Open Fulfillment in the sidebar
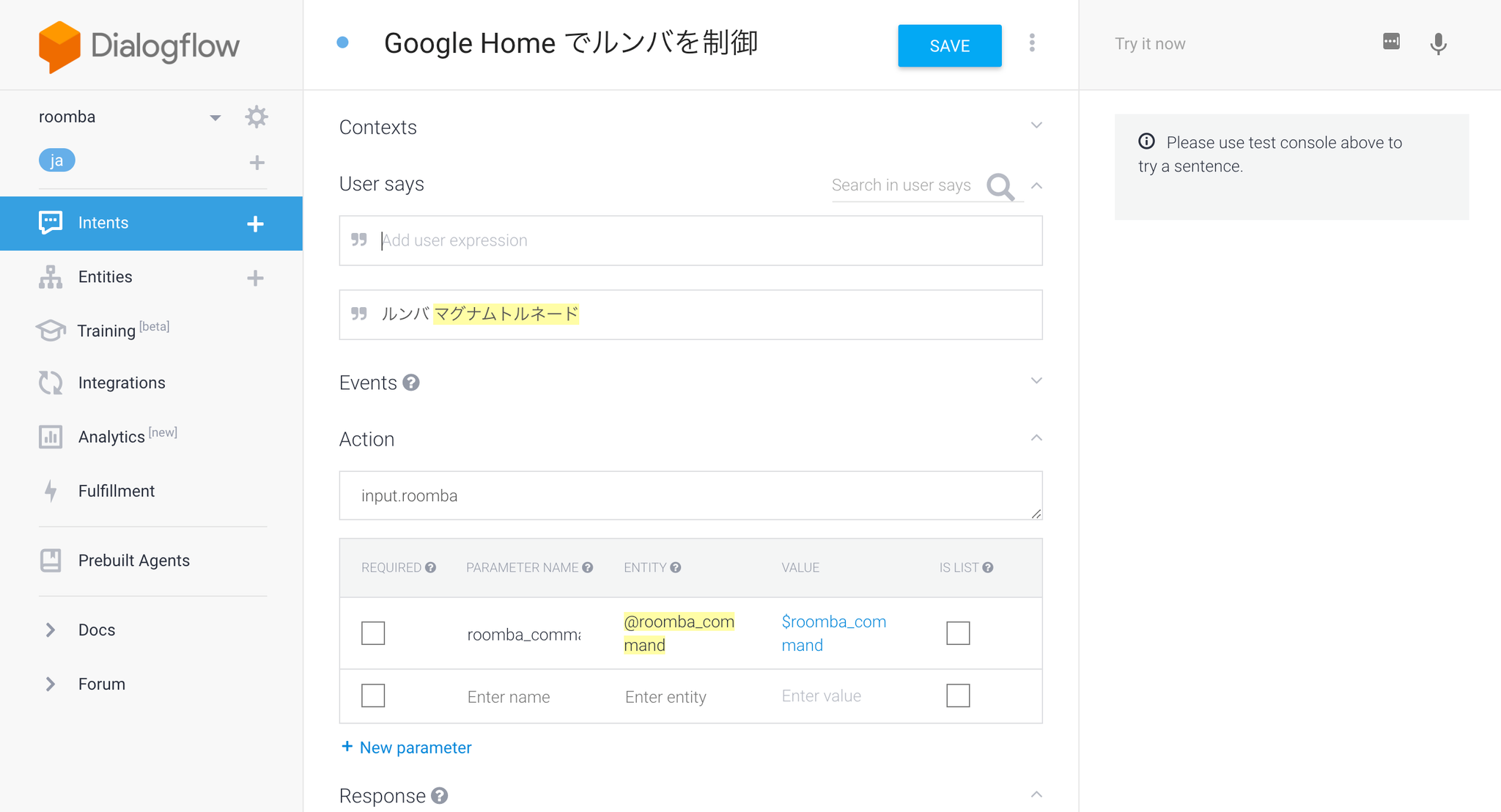 coord(116,491)
